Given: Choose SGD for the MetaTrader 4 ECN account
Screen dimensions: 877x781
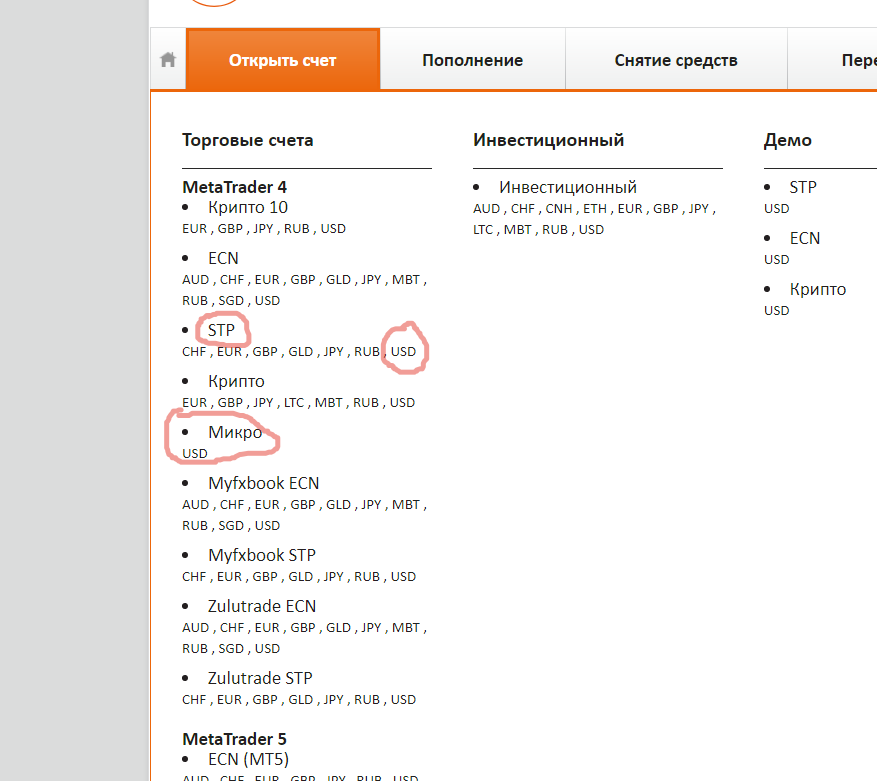Looking at the screenshot, I should 231,301.
